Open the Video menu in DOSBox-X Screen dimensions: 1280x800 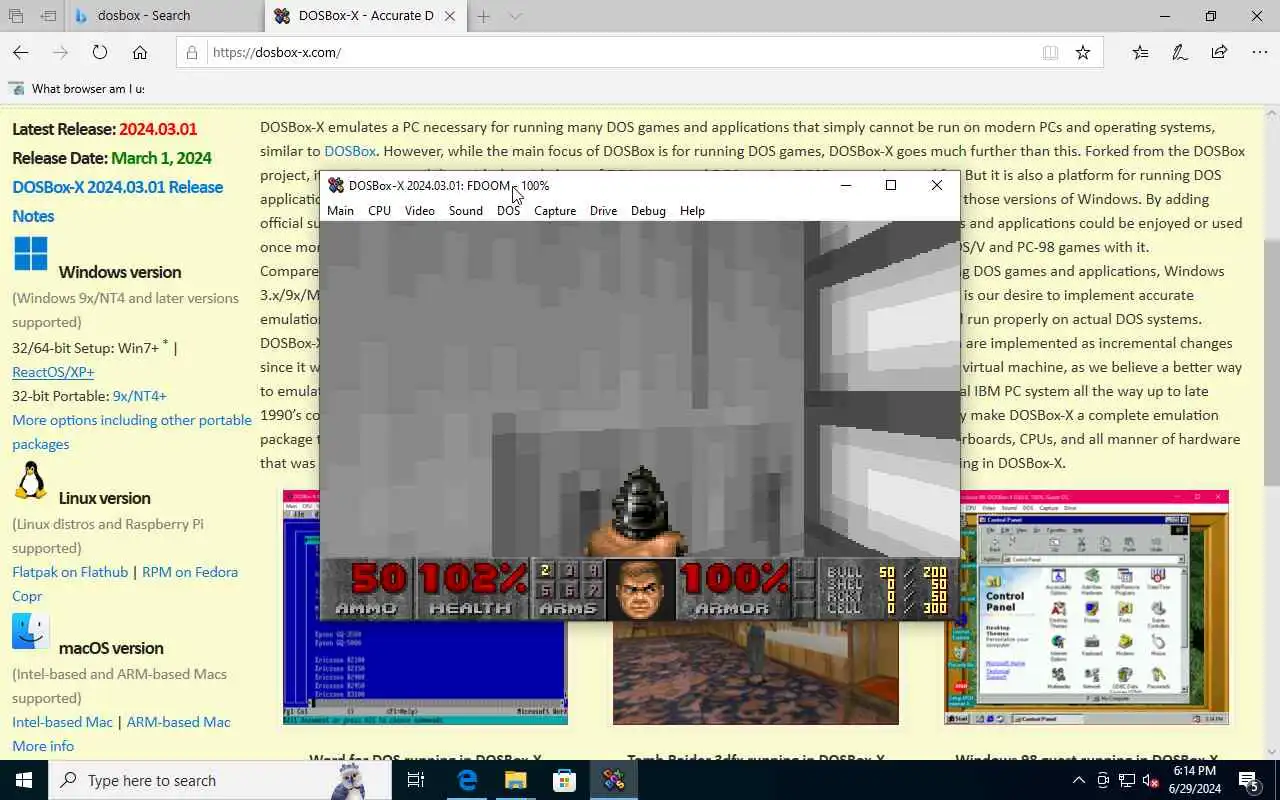pyautogui.click(x=419, y=211)
